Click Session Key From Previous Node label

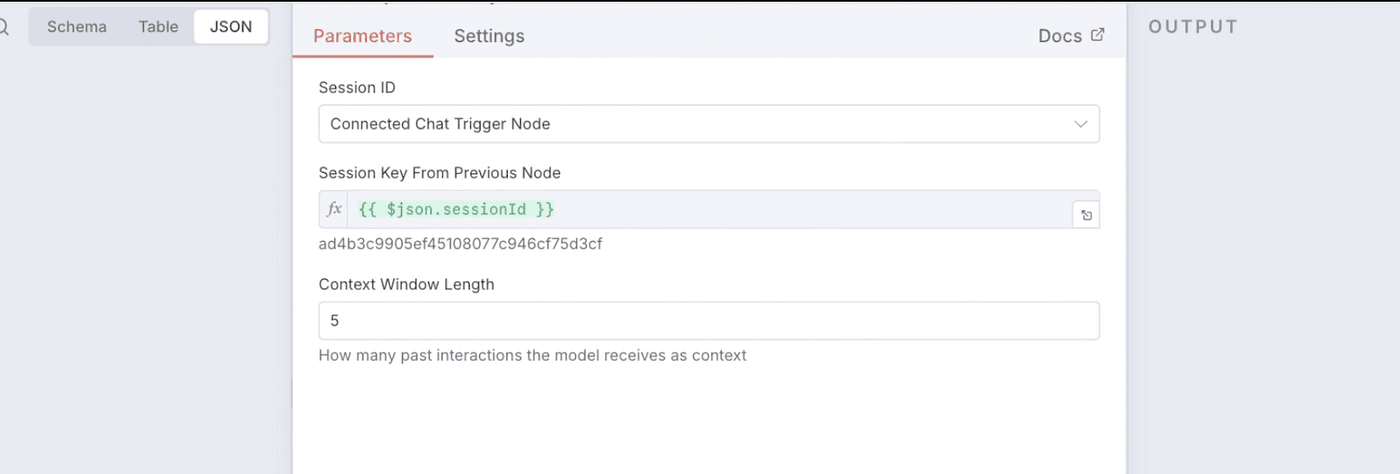click(x=439, y=173)
